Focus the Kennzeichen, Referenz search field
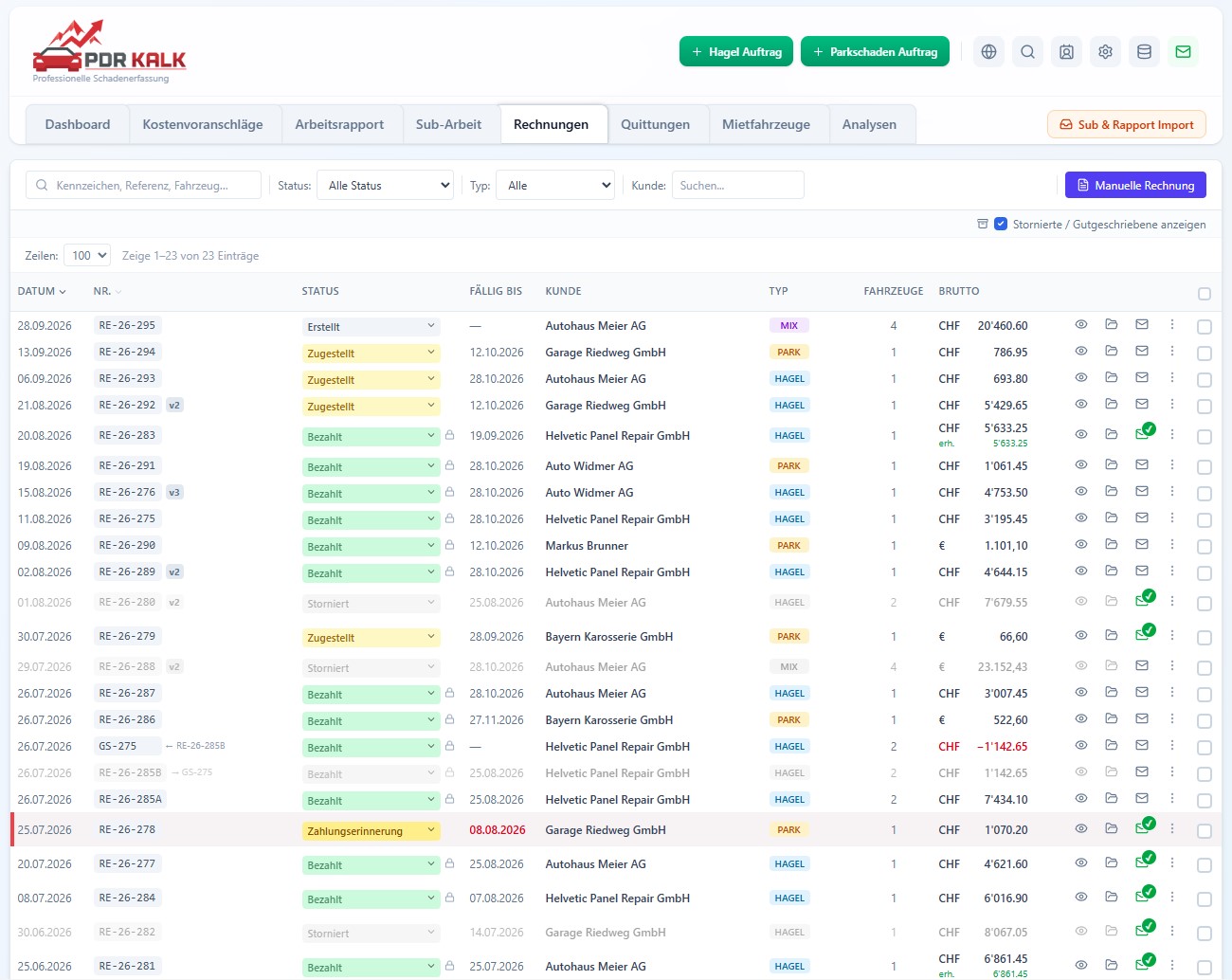This screenshot has width=1232, height=980. (143, 186)
